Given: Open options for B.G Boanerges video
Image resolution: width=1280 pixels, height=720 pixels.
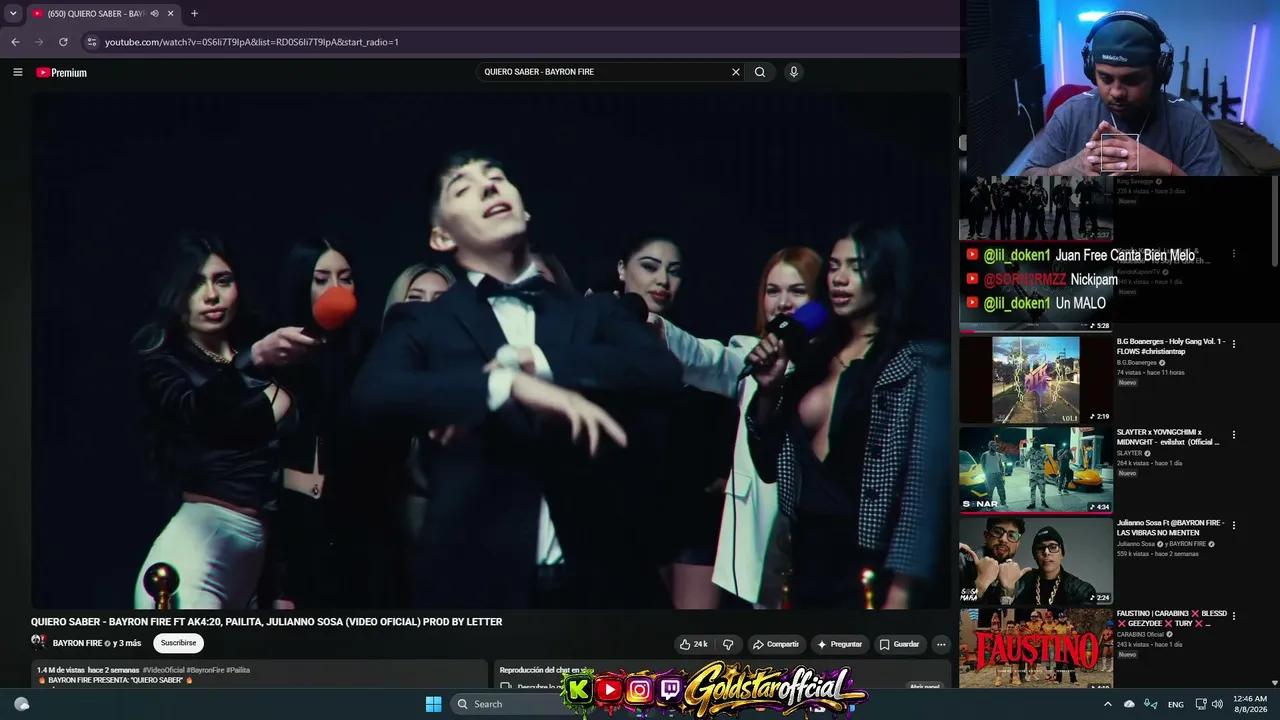Looking at the screenshot, I should (x=1233, y=344).
